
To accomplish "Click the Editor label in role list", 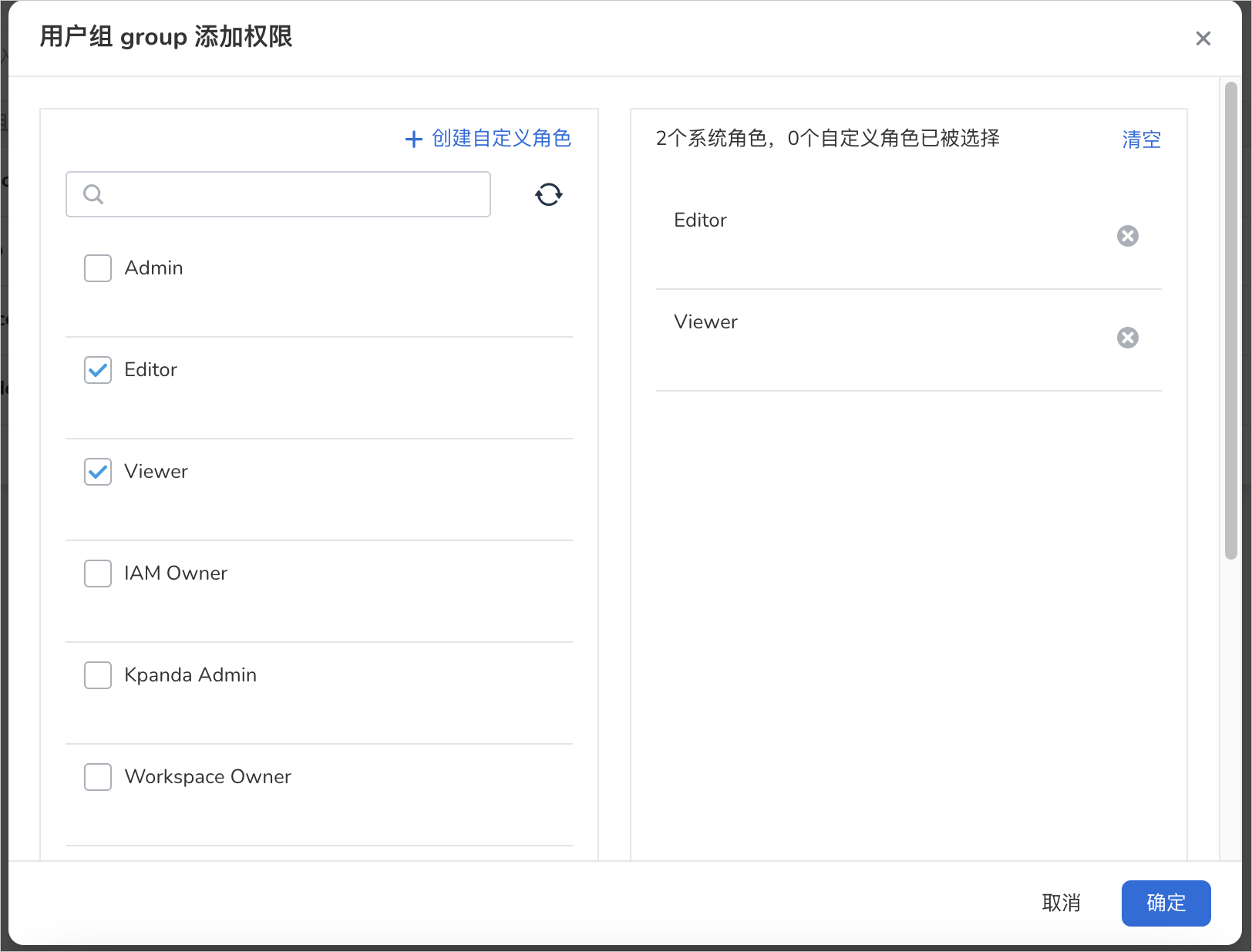I will coord(150,370).
